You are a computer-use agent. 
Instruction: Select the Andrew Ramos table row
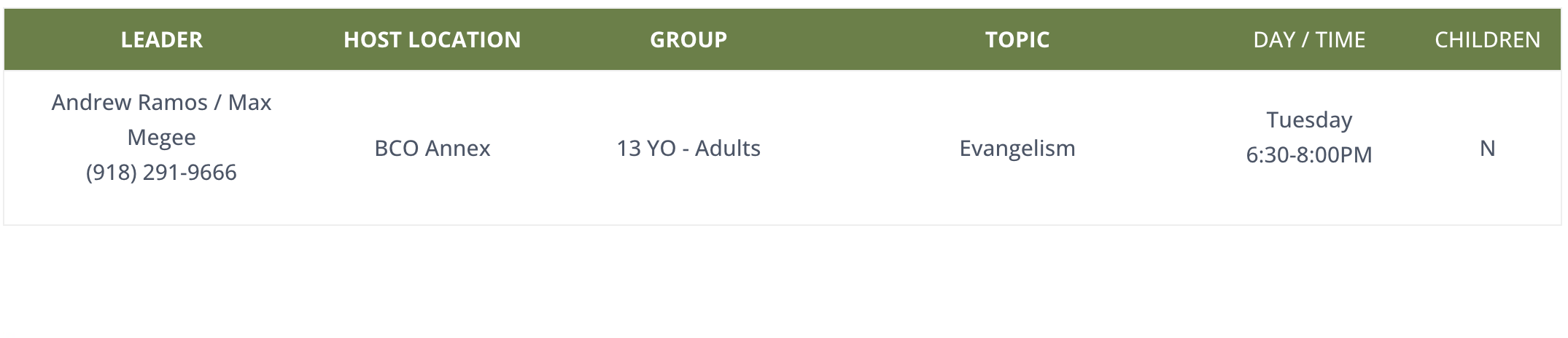click(783, 148)
